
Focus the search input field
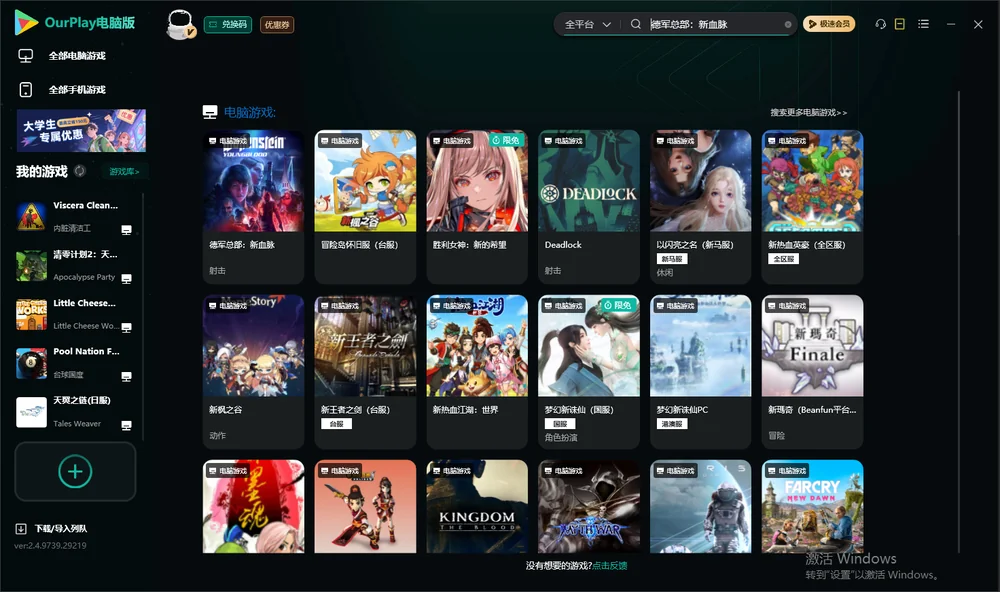click(x=714, y=24)
